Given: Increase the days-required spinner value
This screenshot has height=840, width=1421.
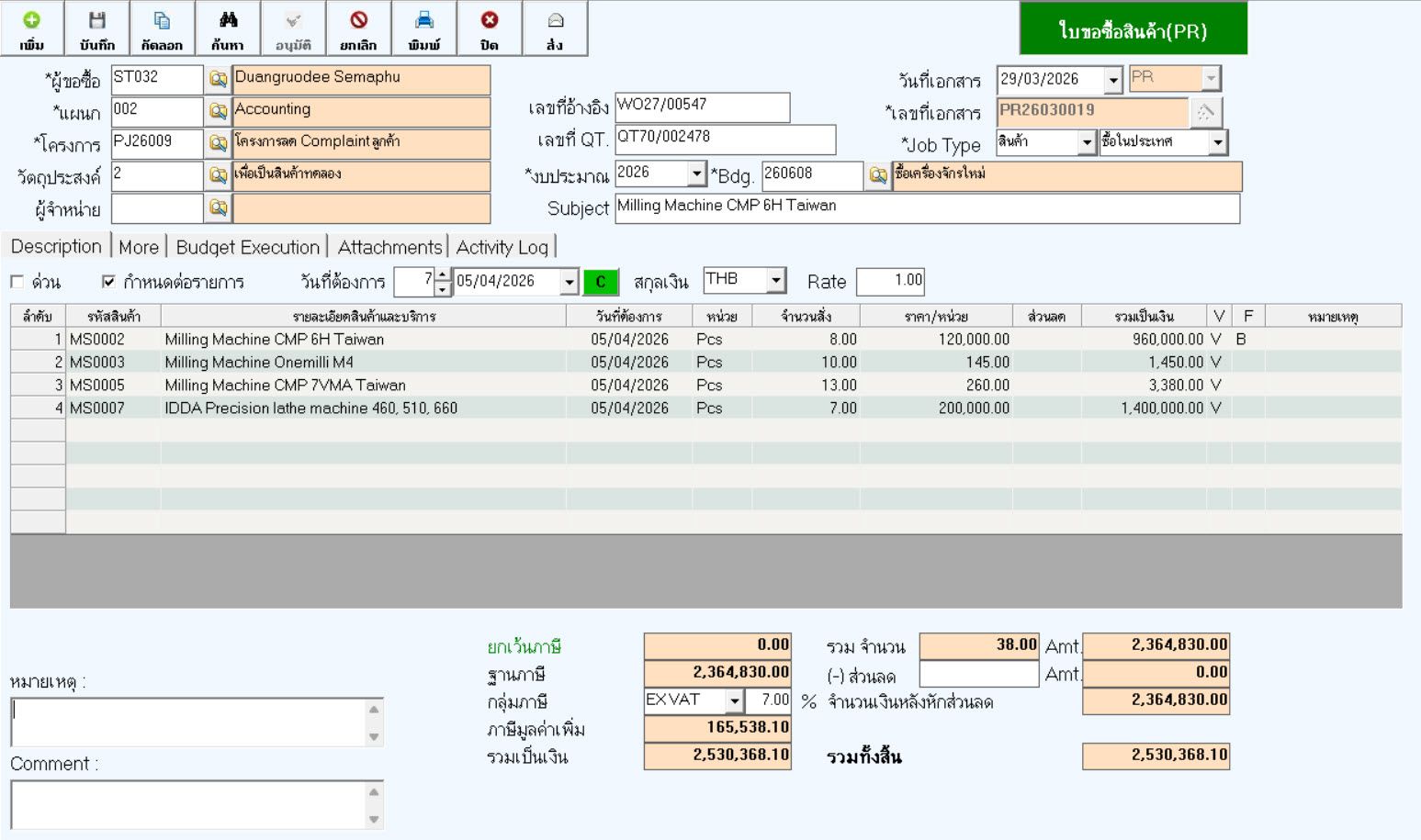Looking at the screenshot, I should (443, 275).
